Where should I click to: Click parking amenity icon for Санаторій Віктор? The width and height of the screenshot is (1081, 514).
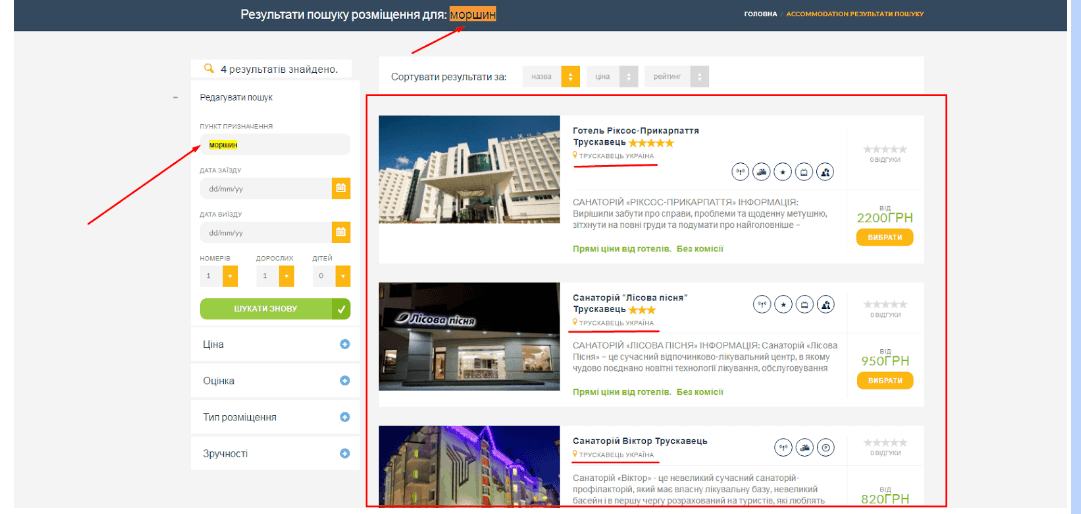(x=825, y=448)
